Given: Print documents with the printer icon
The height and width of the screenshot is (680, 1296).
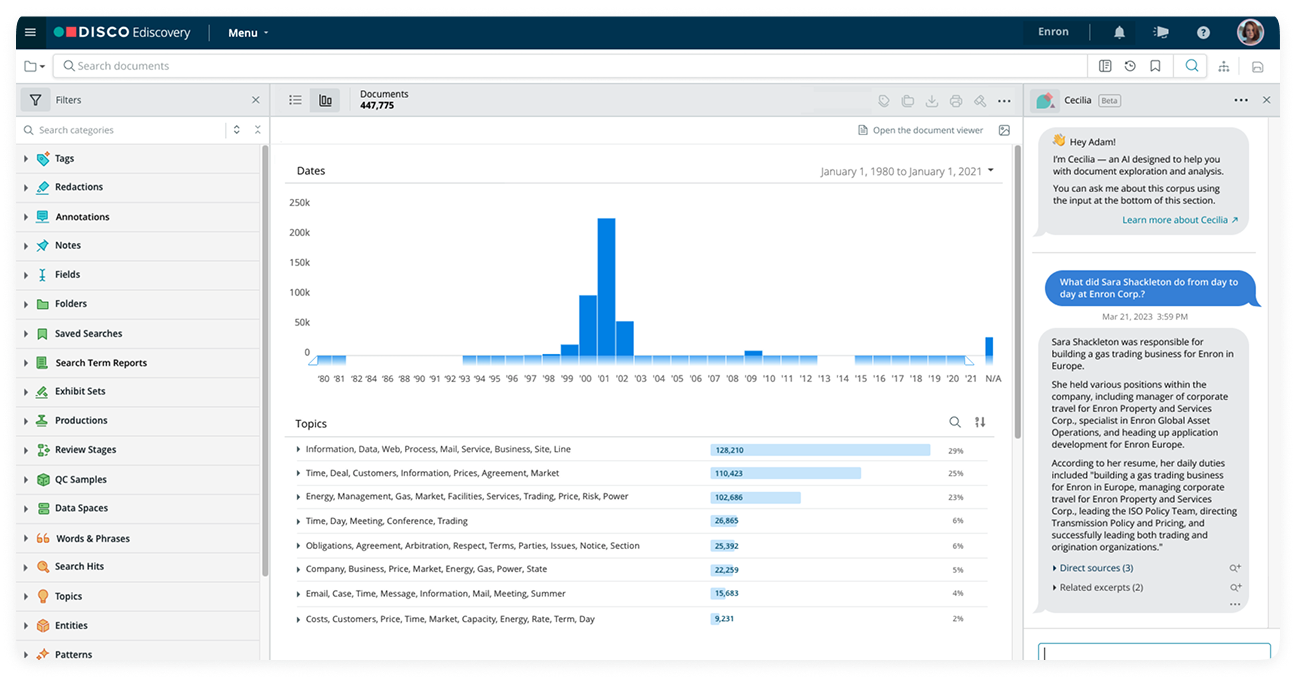Looking at the screenshot, I should [x=956, y=100].
